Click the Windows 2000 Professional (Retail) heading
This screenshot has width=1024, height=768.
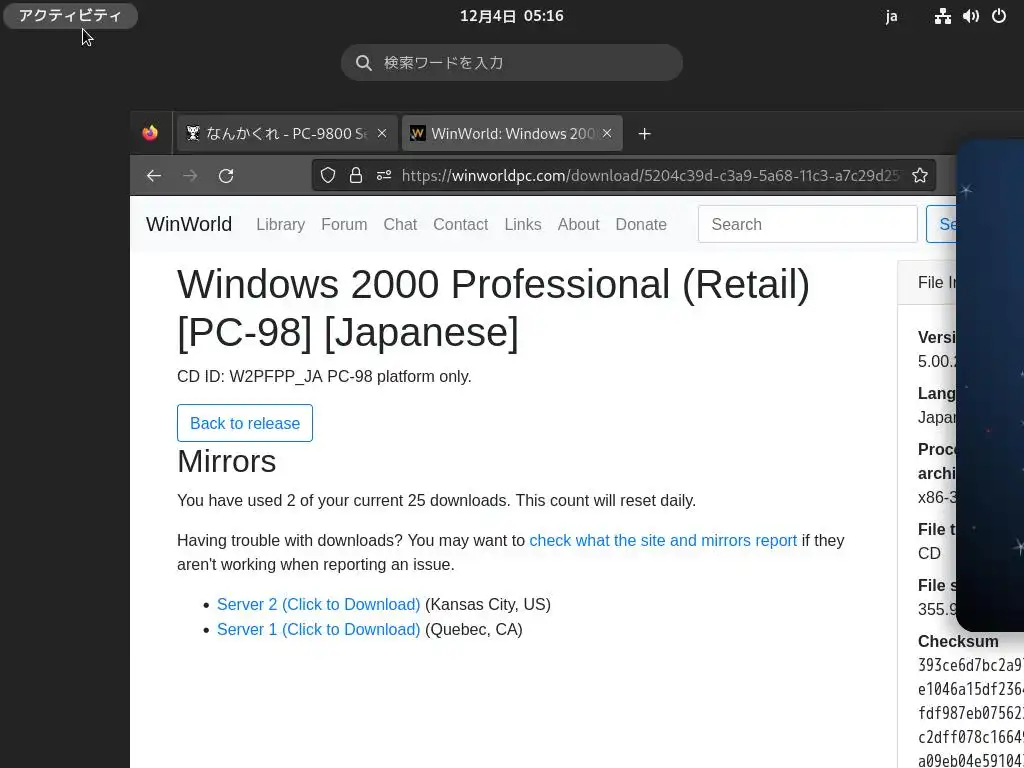click(493, 308)
